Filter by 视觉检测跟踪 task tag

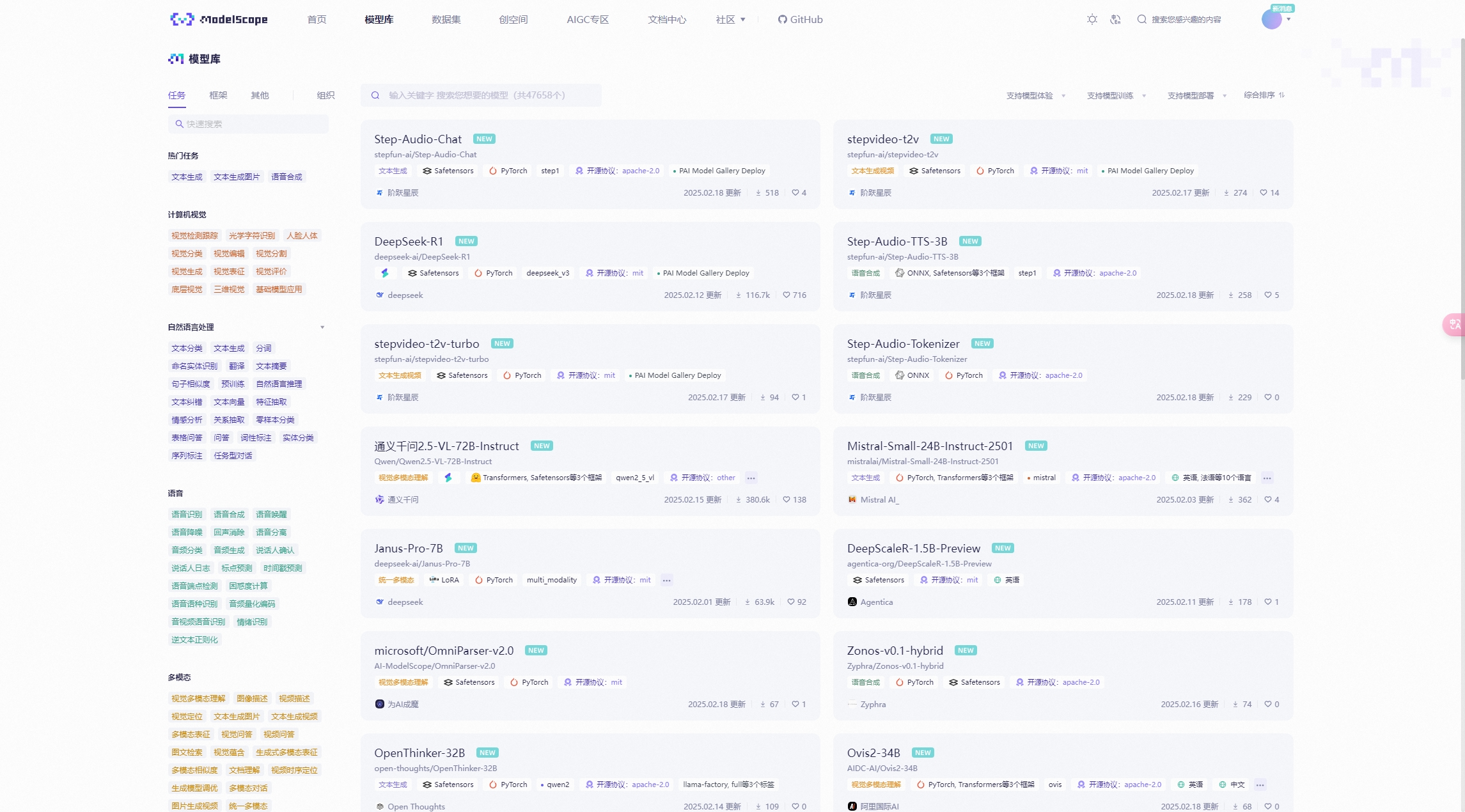click(194, 236)
